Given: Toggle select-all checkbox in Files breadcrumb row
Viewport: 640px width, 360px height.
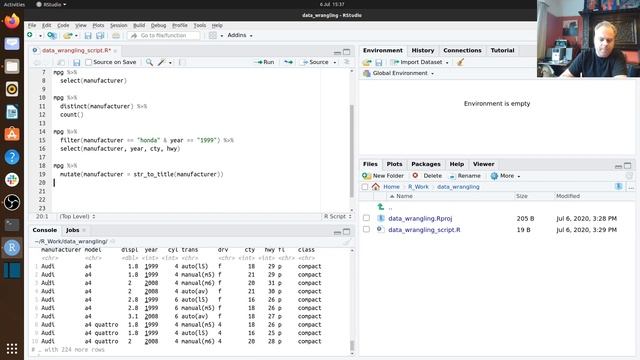Looking at the screenshot, I should pyautogui.click(x=365, y=187).
